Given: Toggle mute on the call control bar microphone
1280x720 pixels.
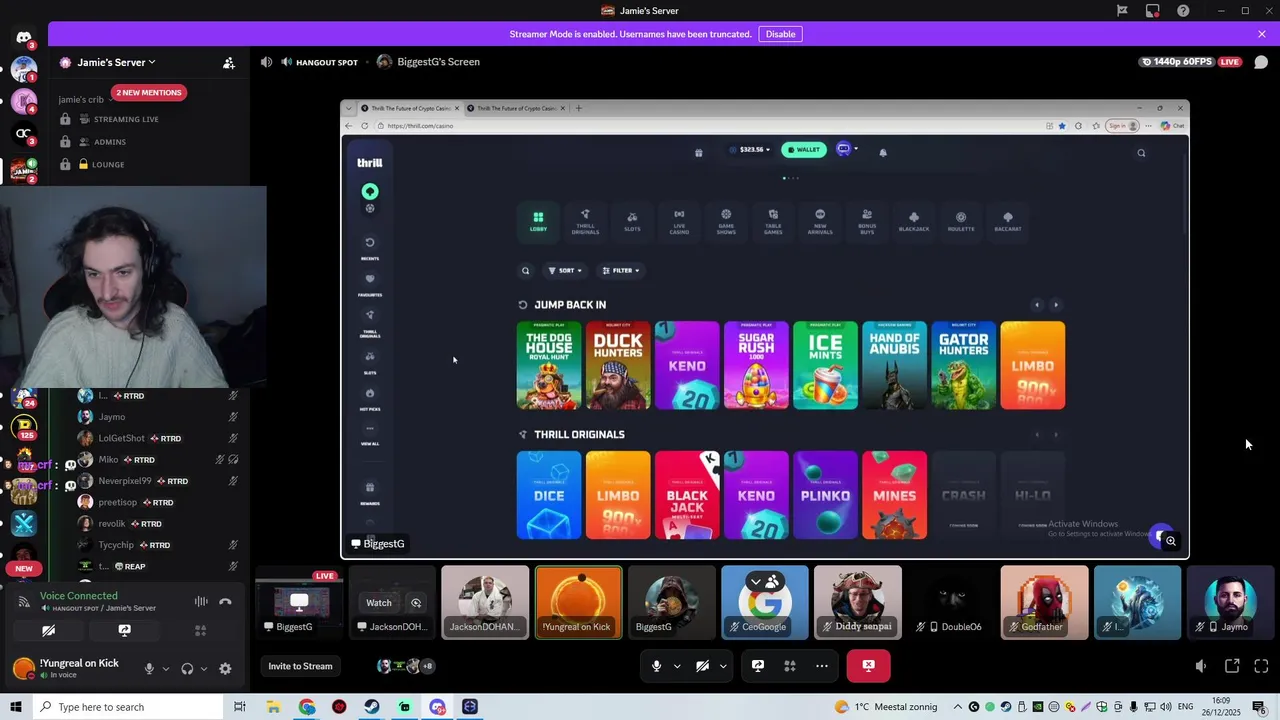Looking at the screenshot, I should 656,666.
